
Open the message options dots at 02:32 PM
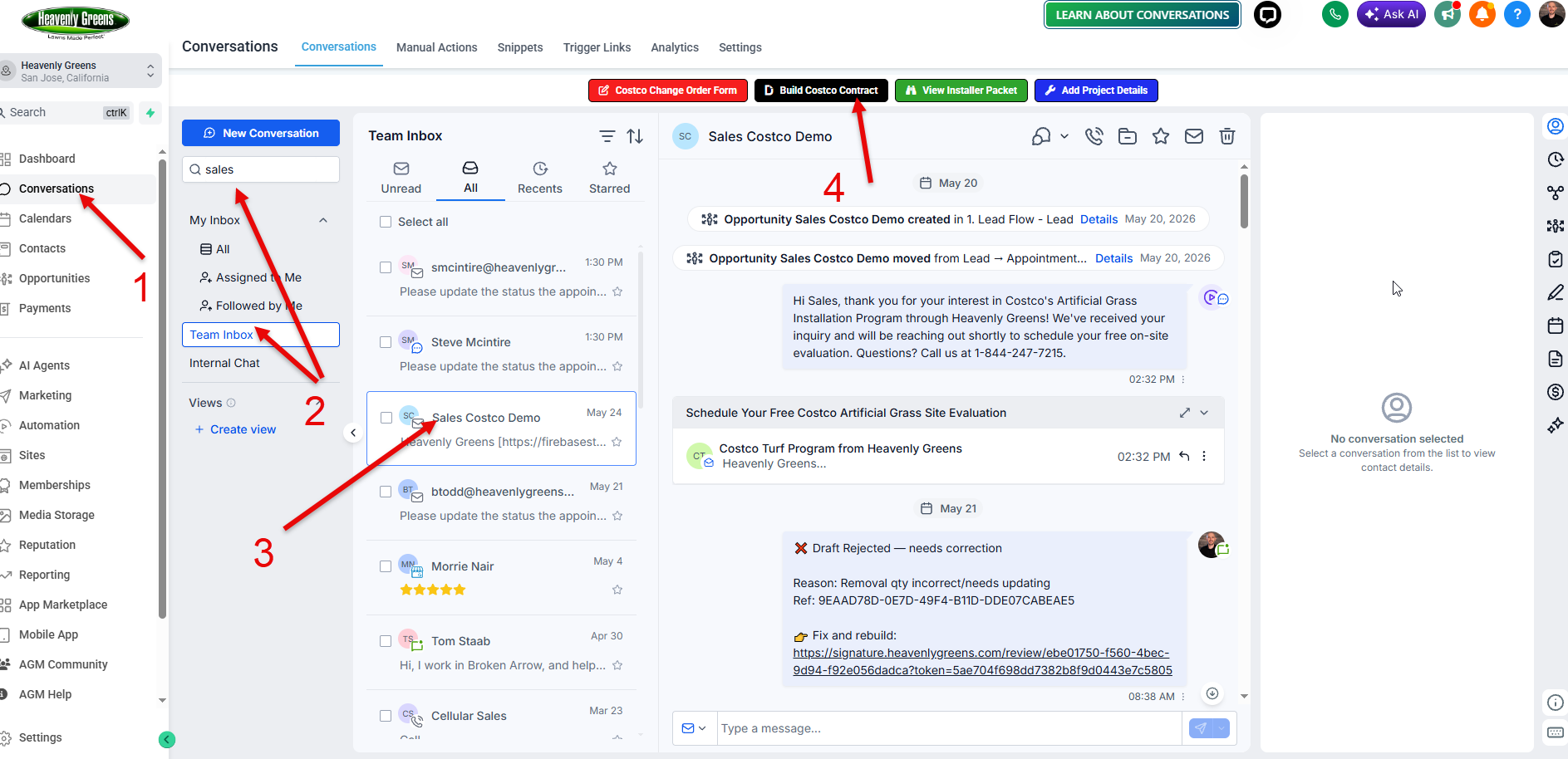(1183, 379)
